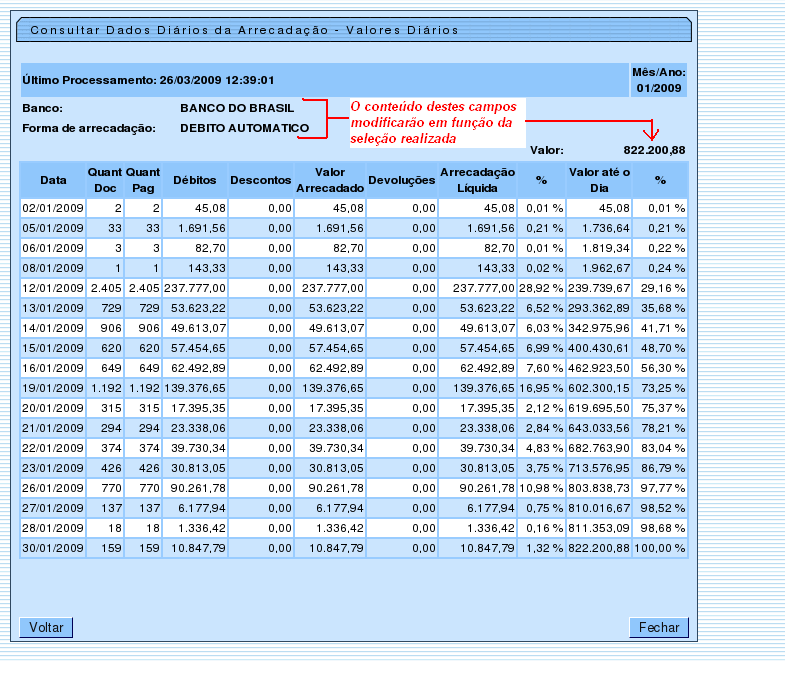
Task: Click the Quant Doc column header
Action: pos(105,180)
